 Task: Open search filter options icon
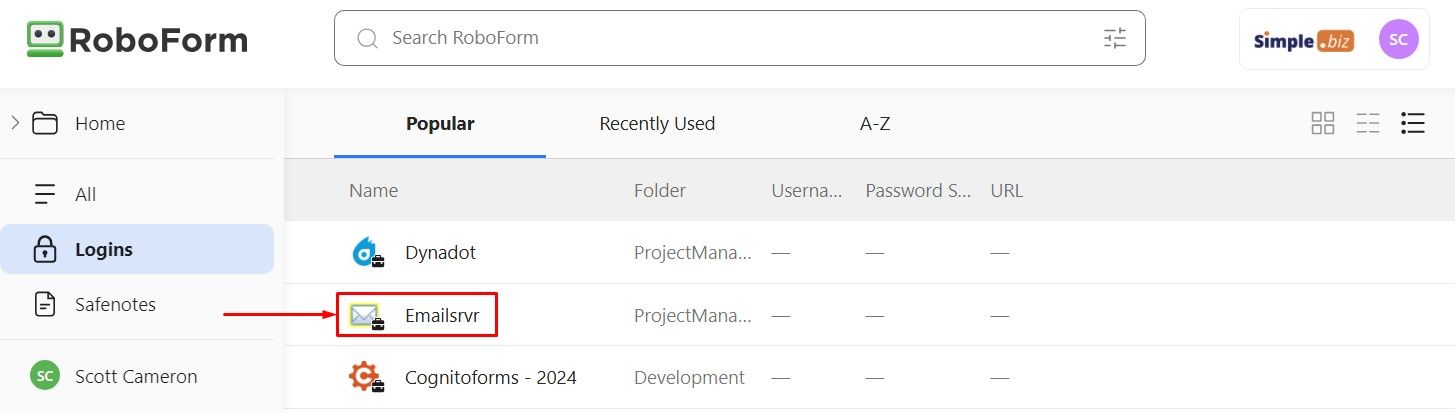point(1115,38)
